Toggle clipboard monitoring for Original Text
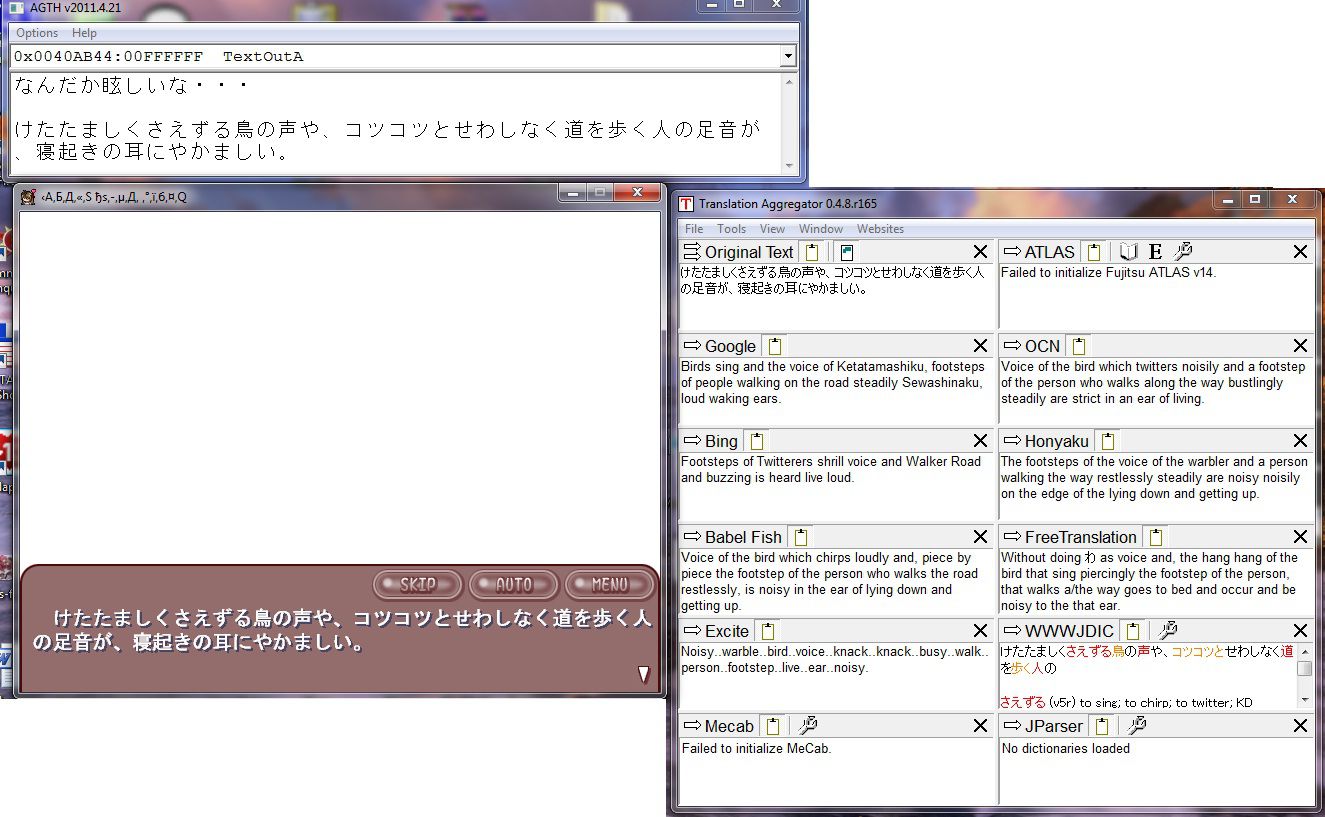The image size is (1325, 817). [812, 252]
